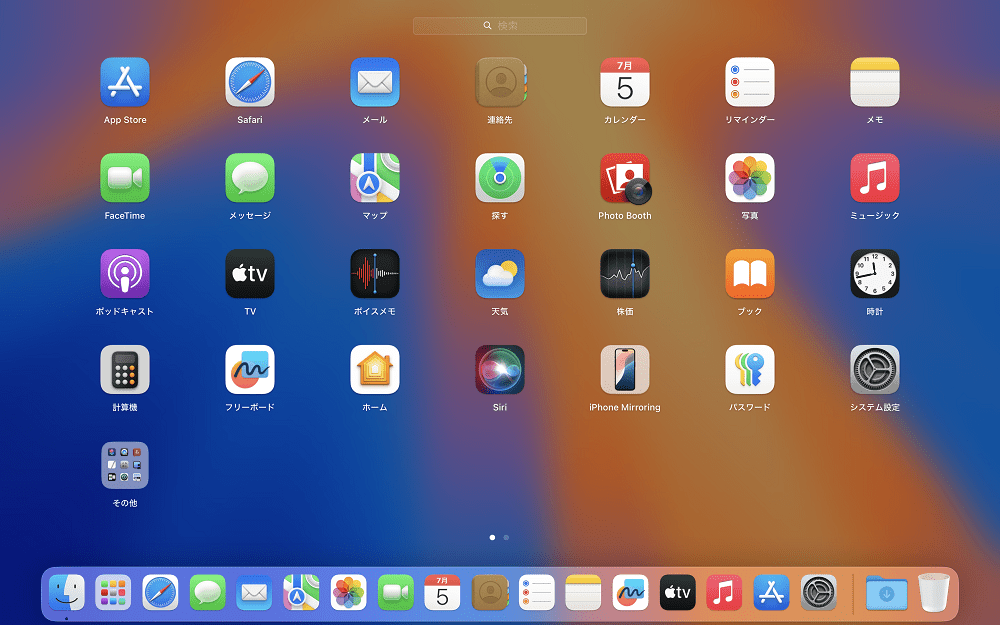Open App Store from the Dock
This screenshot has width=1000, height=625.
click(x=772, y=592)
